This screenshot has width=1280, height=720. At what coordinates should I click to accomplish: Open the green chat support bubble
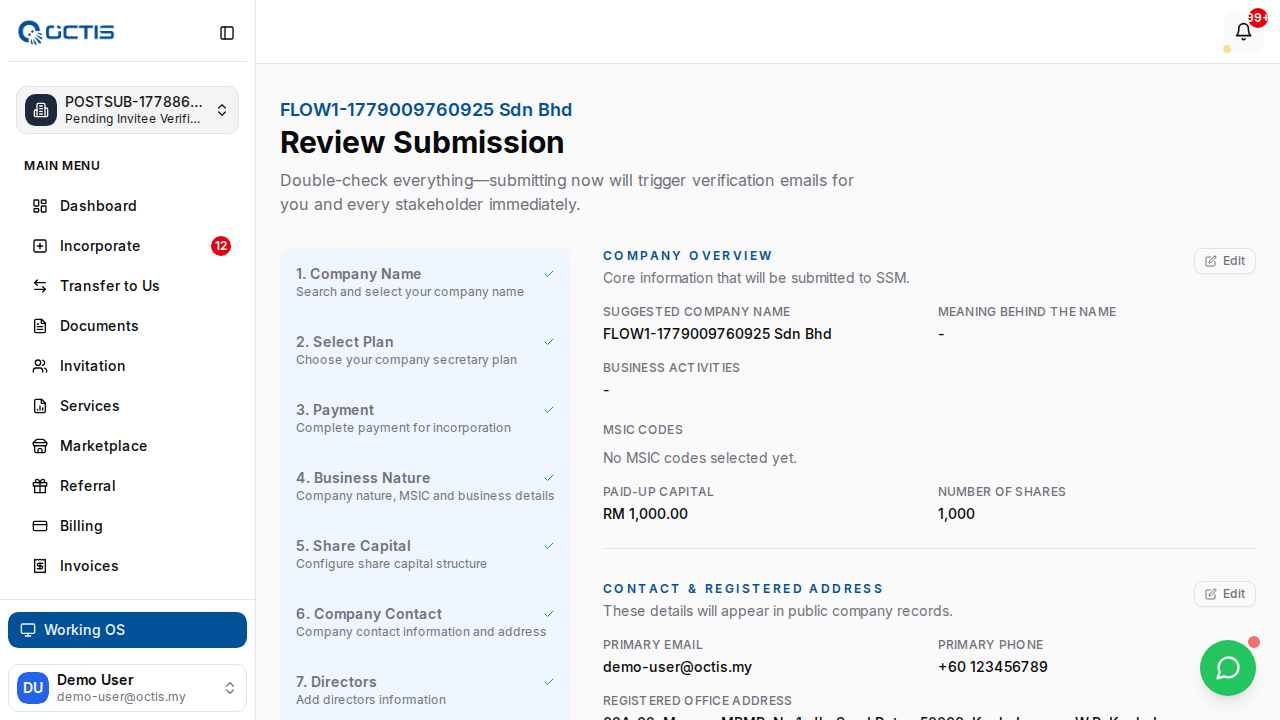pyautogui.click(x=1228, y=668)
